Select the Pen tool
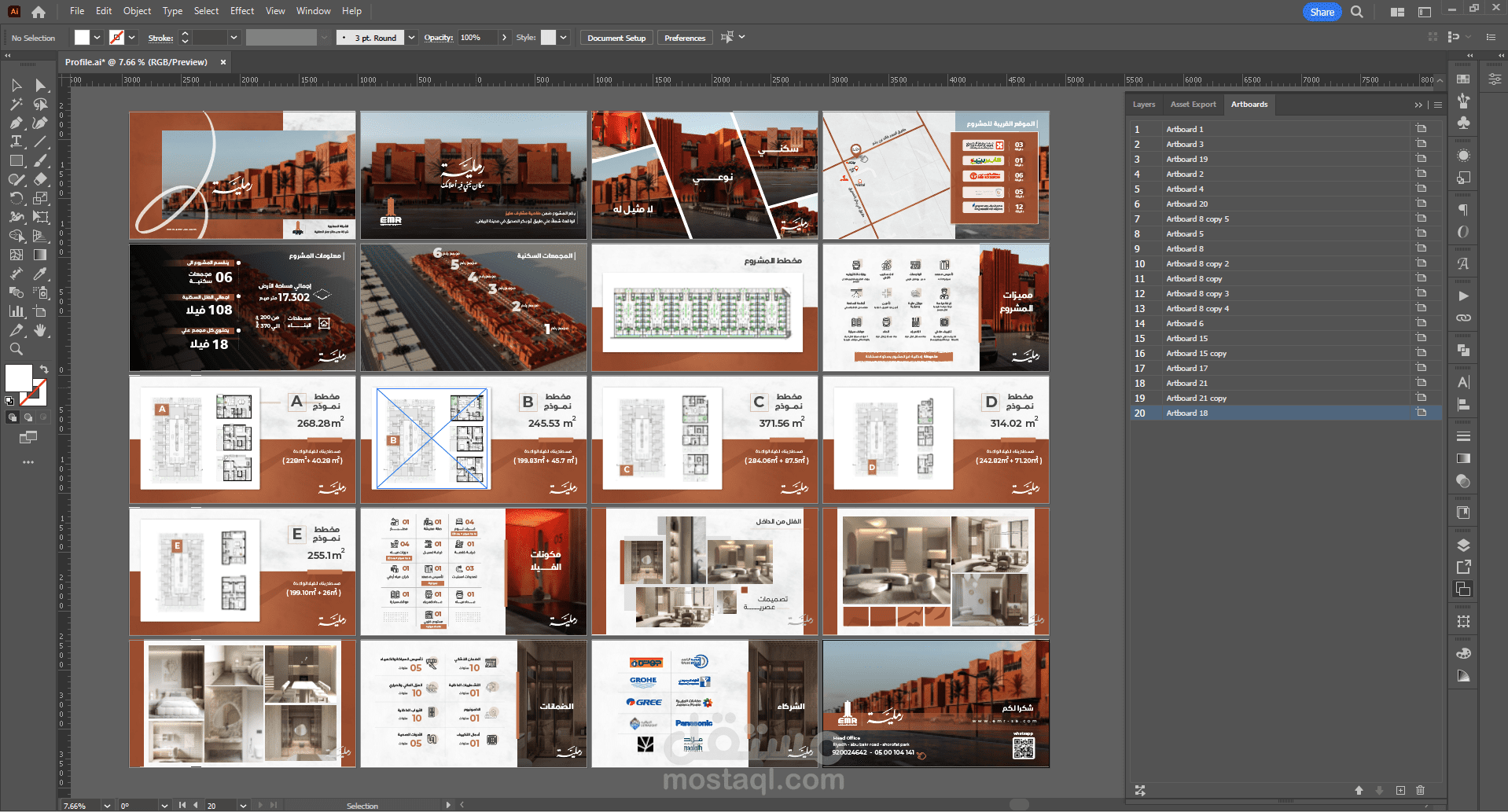The width and height of the screenshot is (1508, 812). click(x=16, y=123)
